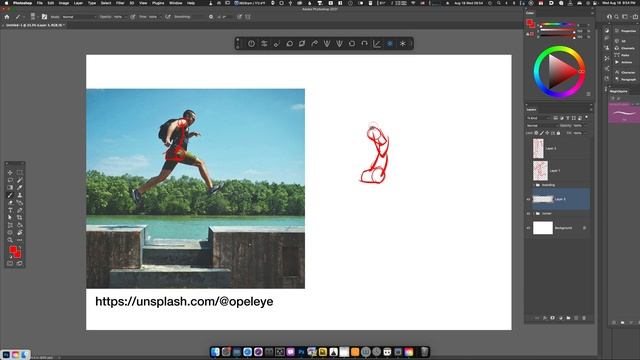Open the three-dots Edit Toolbar button
This screenshot has width=640, height=360.
click(x=20, y=240)
